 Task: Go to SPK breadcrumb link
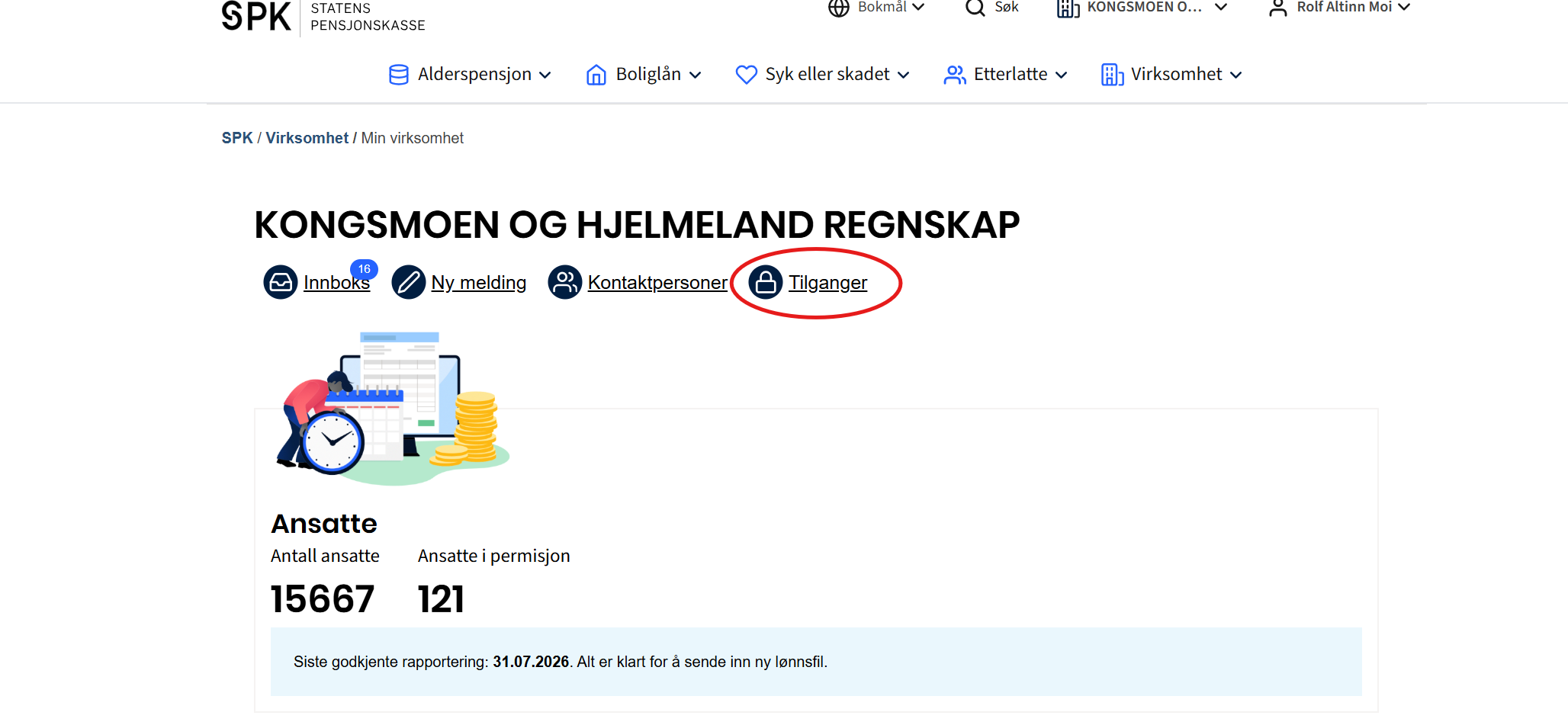pyautogui.click(x=237, y=138)
